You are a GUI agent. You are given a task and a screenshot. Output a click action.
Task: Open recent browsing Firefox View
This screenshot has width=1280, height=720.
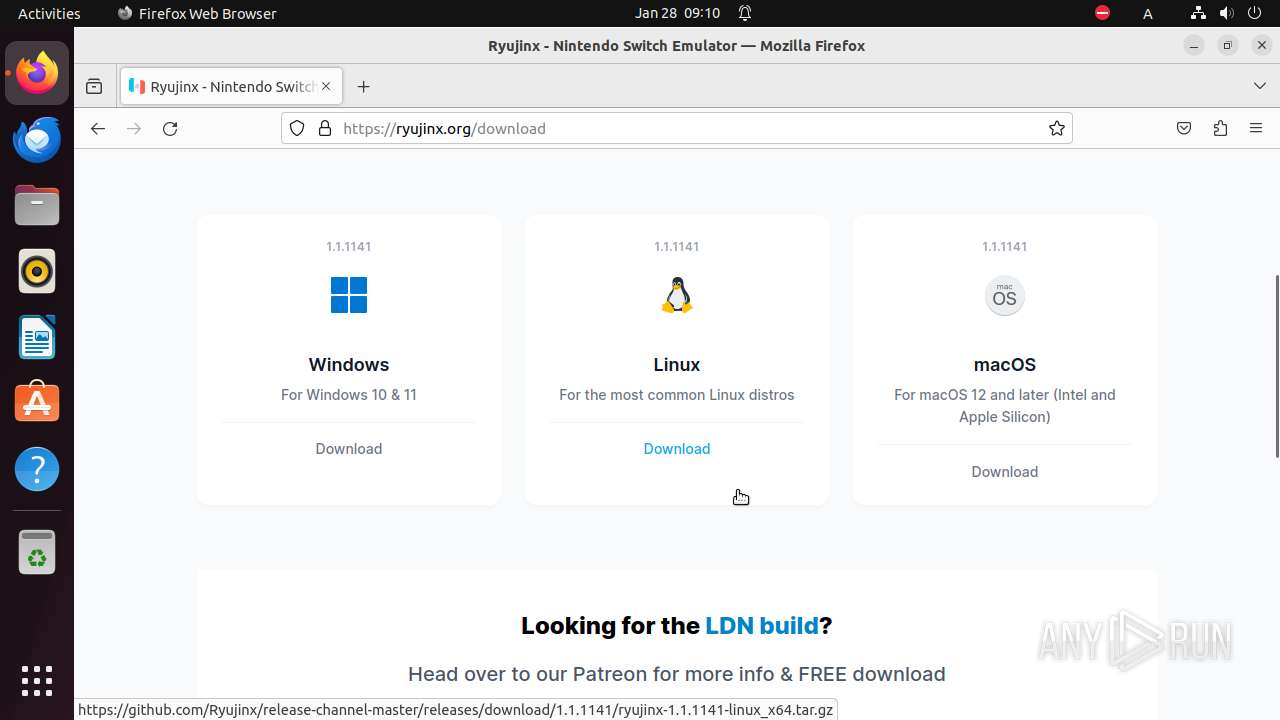tap(94, 87)
